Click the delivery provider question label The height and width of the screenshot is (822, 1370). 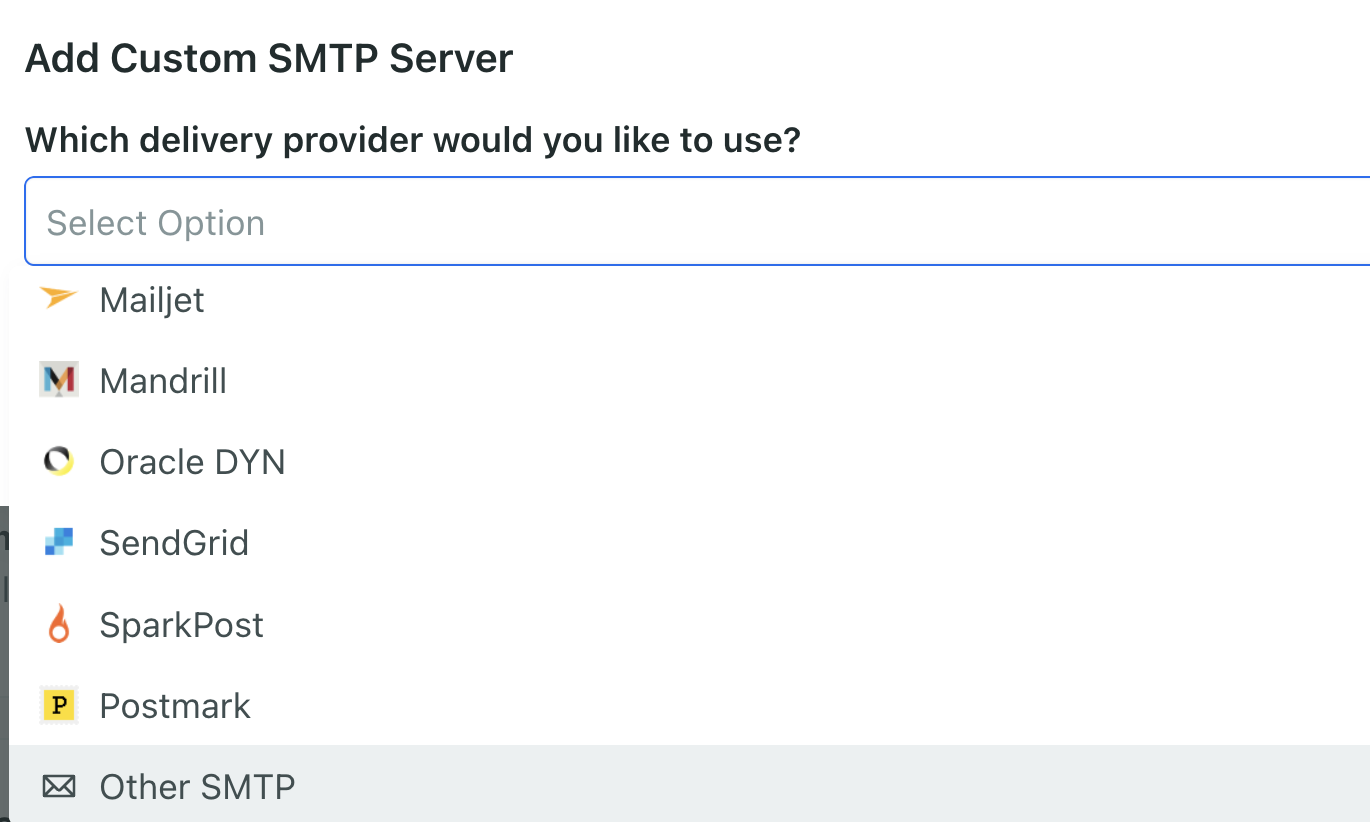click(x=413, y=140)
